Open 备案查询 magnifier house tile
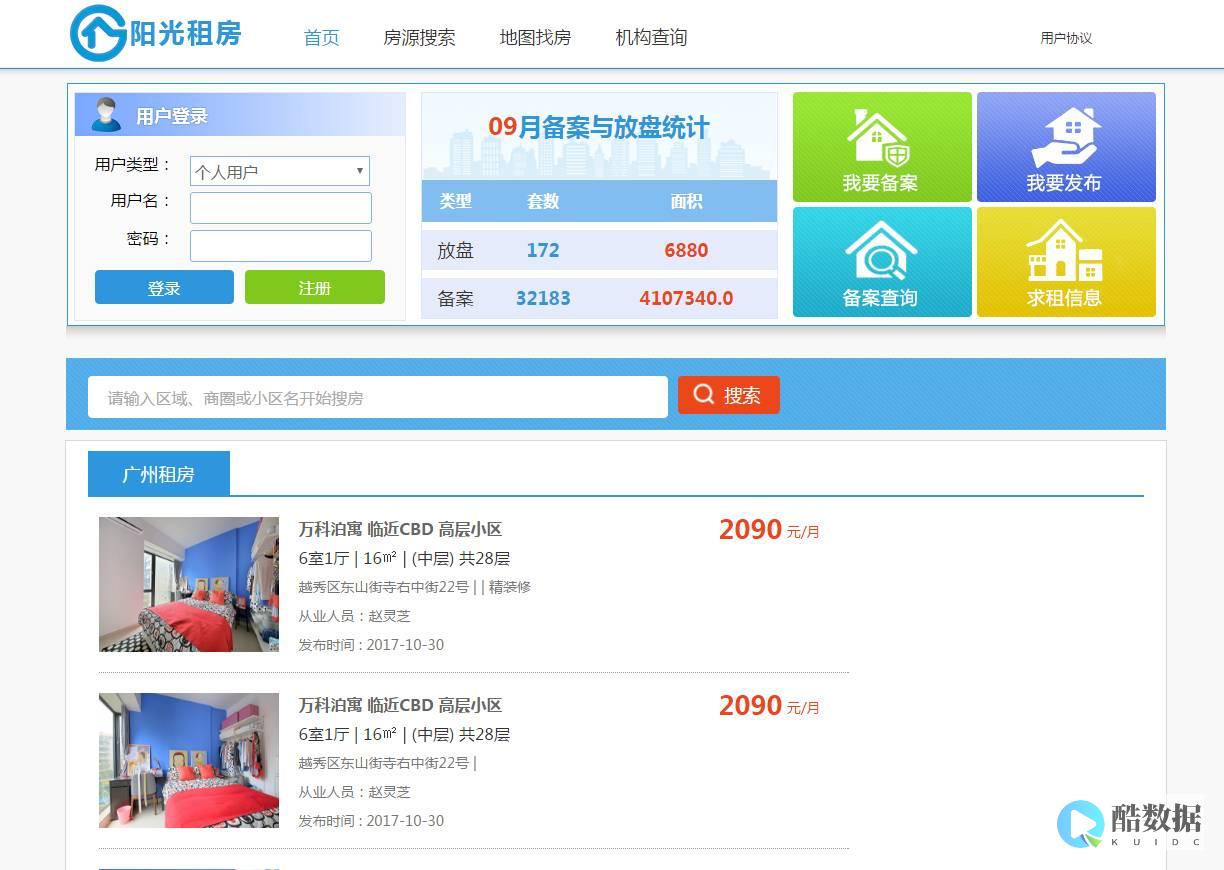The image size is (1224, 870). (x=882, y=262)
